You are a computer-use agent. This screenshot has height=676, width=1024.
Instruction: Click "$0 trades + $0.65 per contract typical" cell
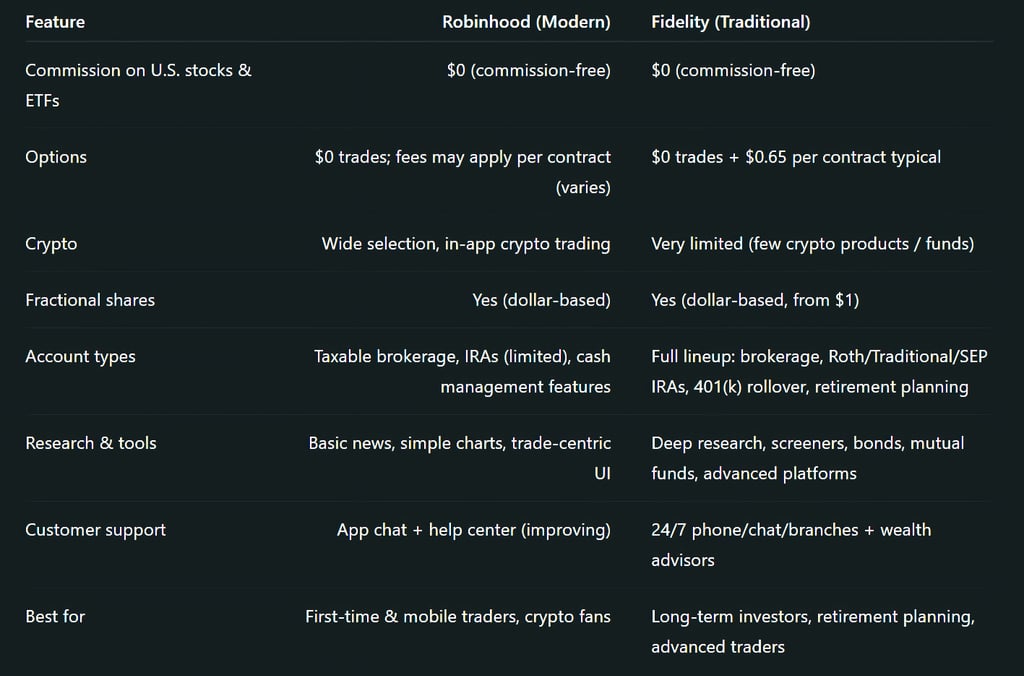(x=796, y=157)
